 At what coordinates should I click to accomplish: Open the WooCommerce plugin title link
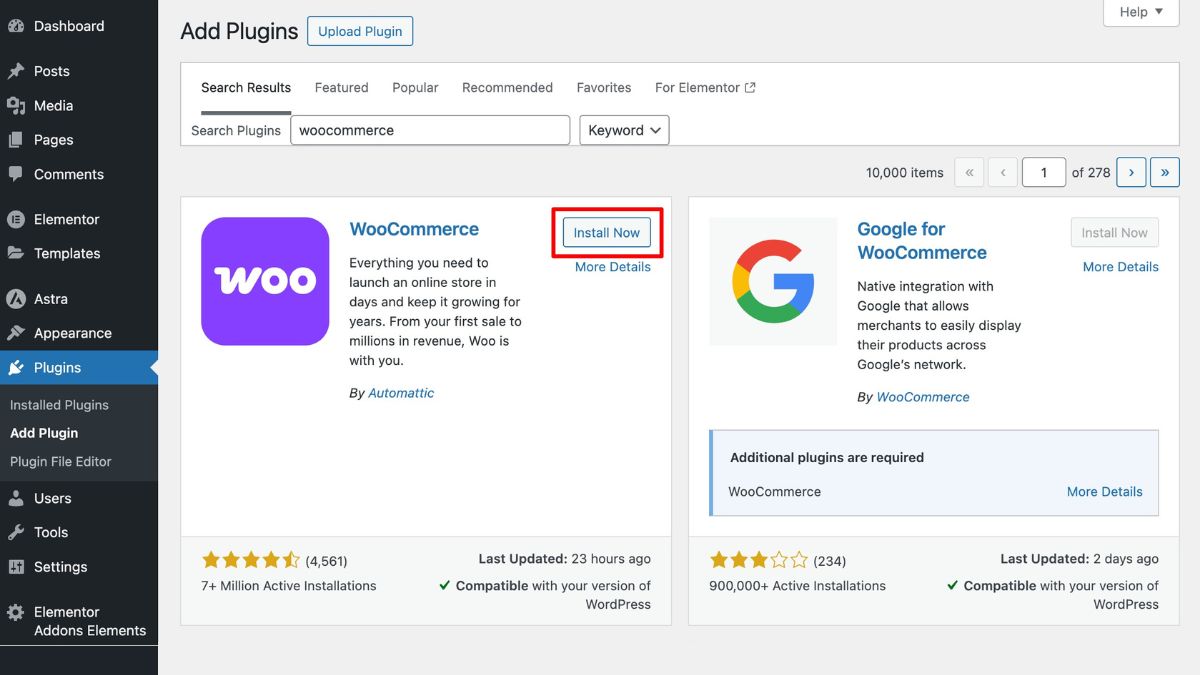(414, 229)
